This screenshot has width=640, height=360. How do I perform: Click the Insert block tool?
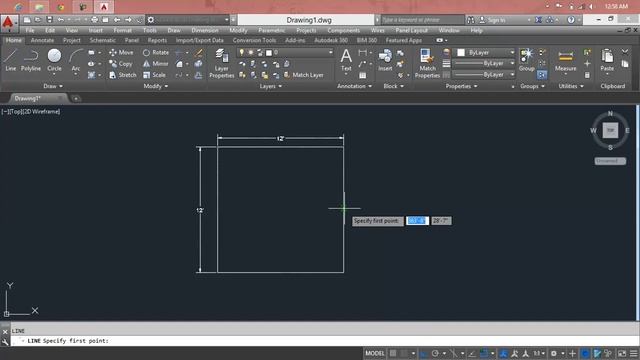385,60
